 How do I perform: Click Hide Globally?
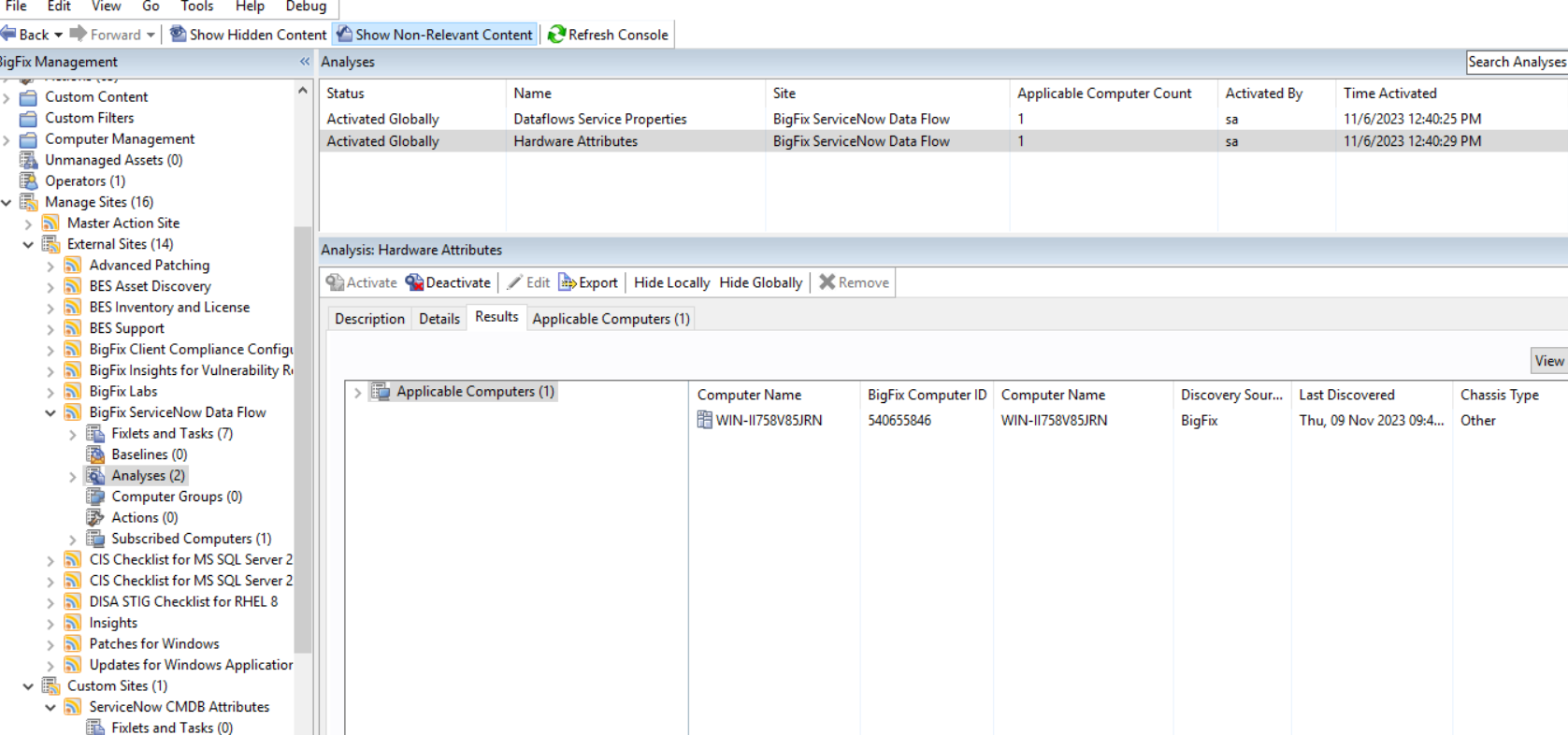(x=761, y=282)
